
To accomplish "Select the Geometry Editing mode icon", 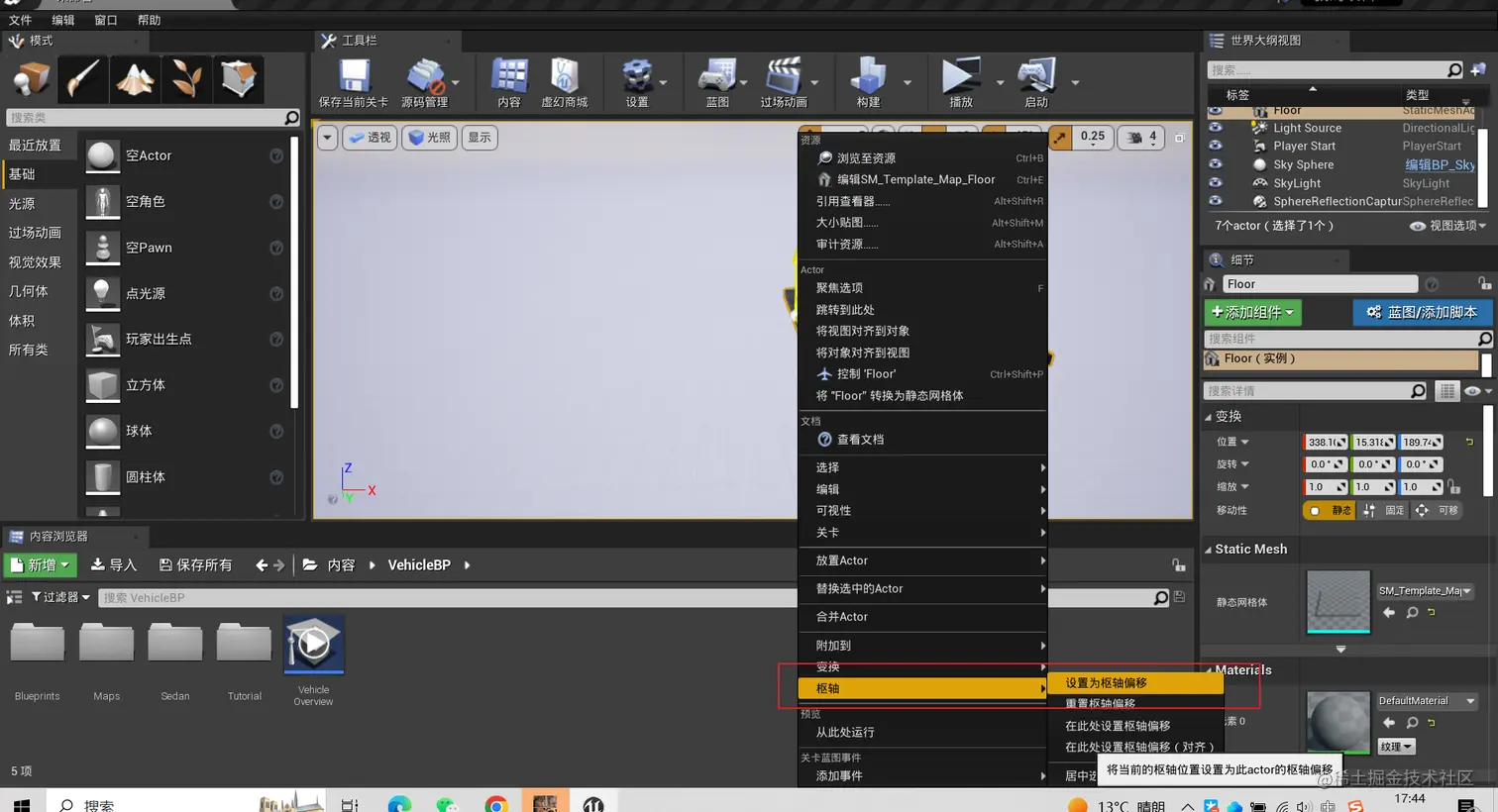I will click(x=238, y=78).
